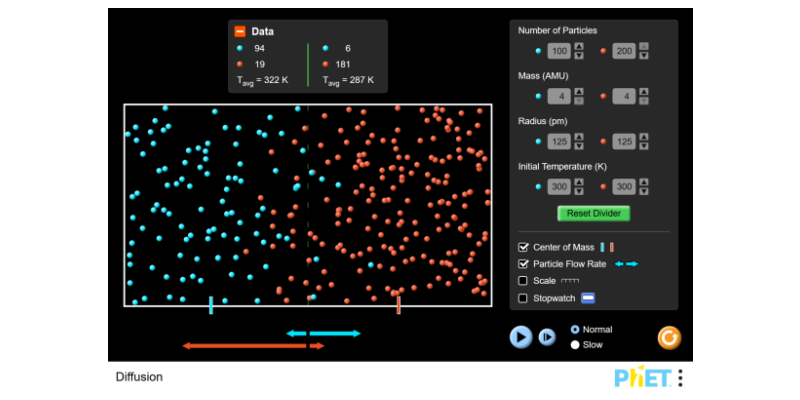Click the step forward button
This screenshot has width=800, height=400.
(x=547, y=337)
